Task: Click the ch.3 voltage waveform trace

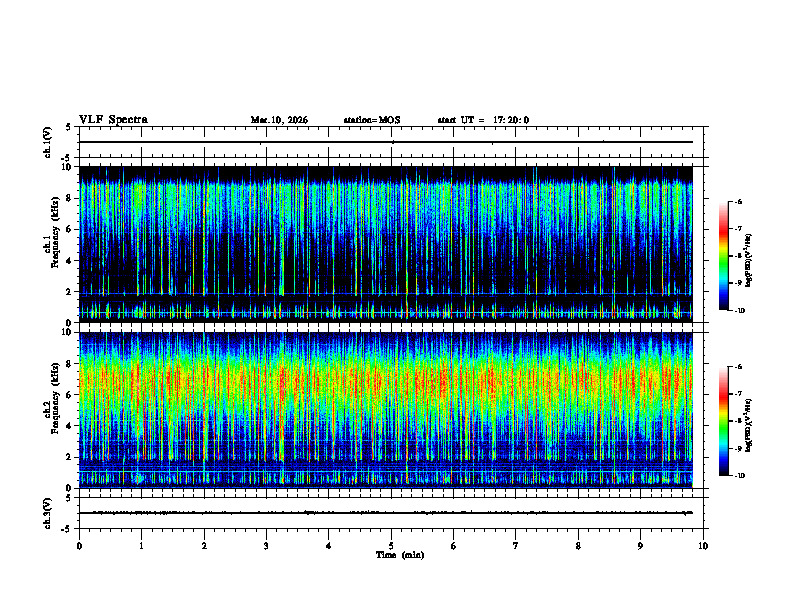Action: coord(386,513)
